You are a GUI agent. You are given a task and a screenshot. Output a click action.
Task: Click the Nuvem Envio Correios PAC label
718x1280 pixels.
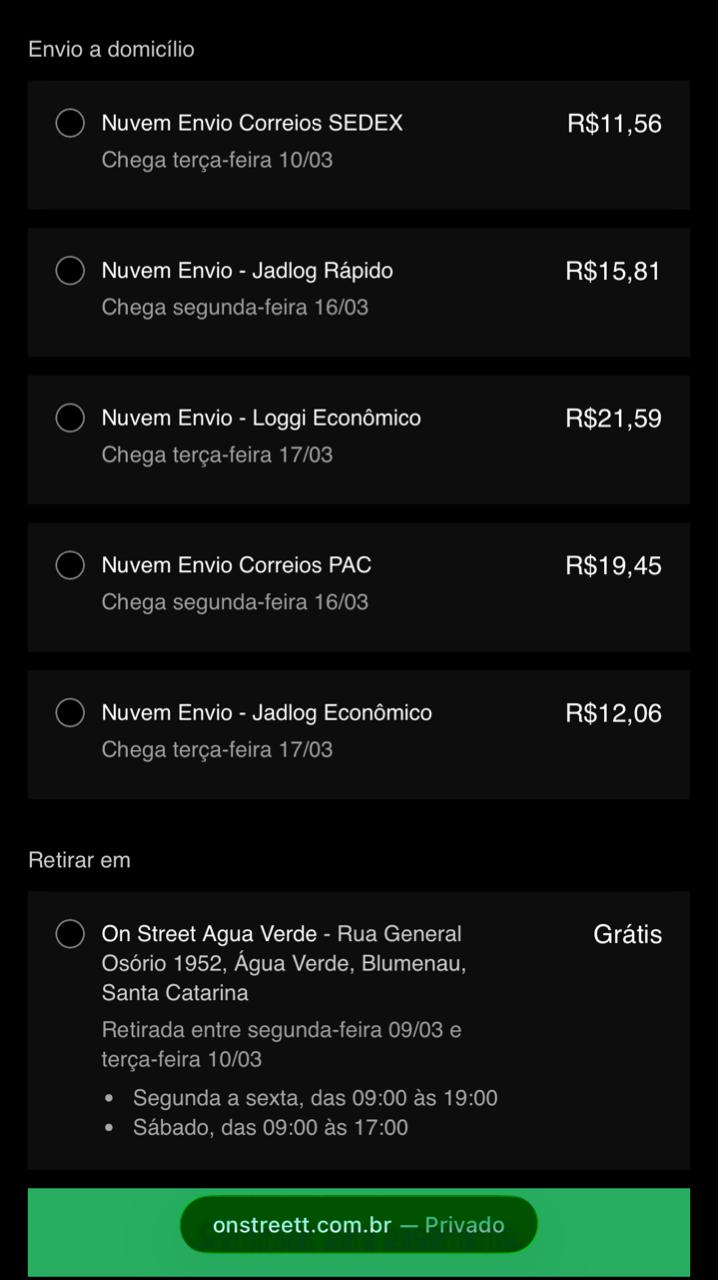pyautogui.click(x=236, y=565)
